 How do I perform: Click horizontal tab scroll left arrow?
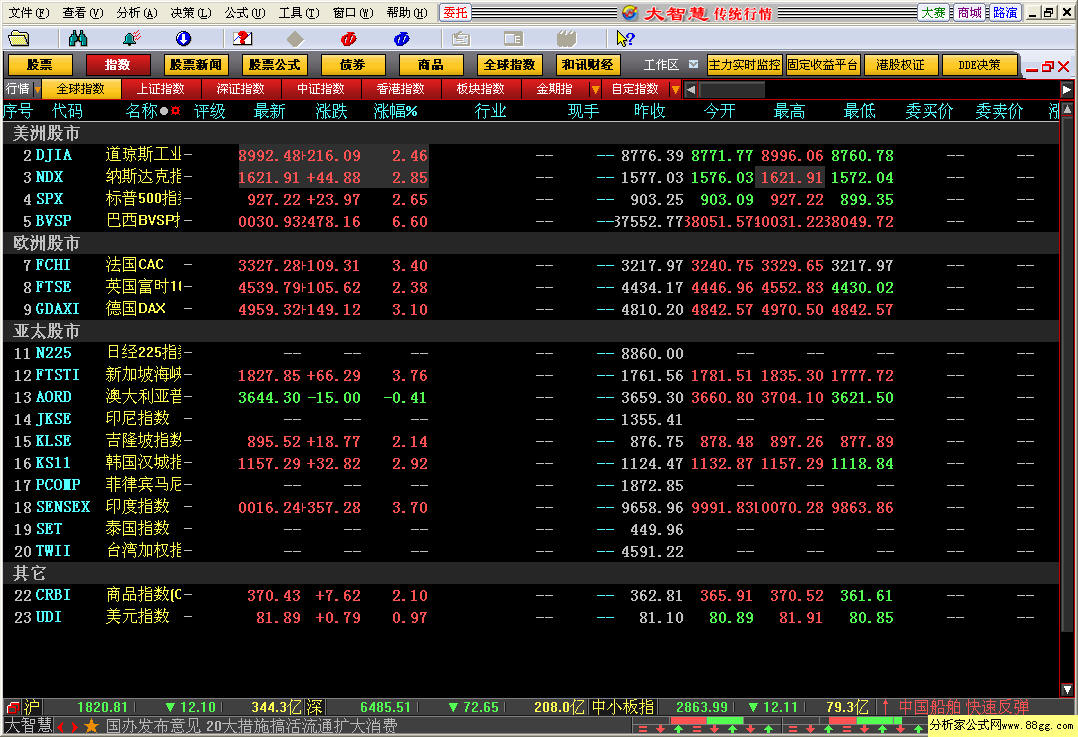[x=691, y=89]
